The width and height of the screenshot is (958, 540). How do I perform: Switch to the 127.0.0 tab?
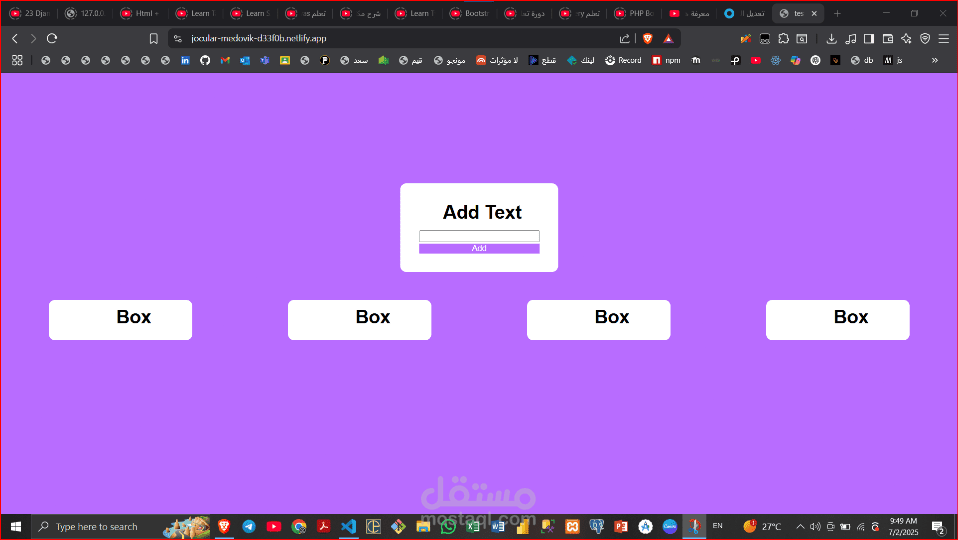click(85, 13)
